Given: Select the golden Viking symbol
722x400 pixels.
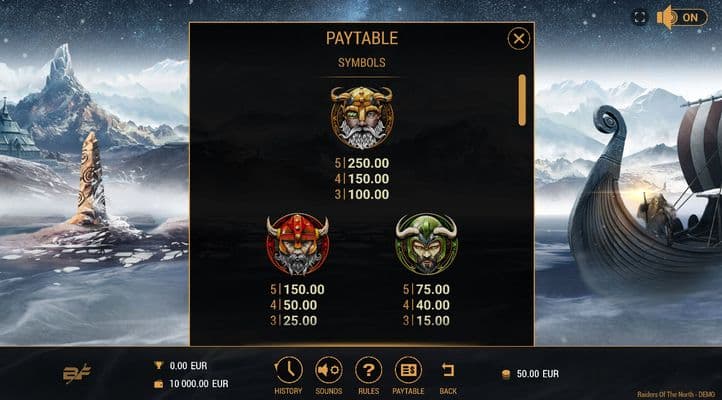Looking at the screenshot, I should (362, 117).
